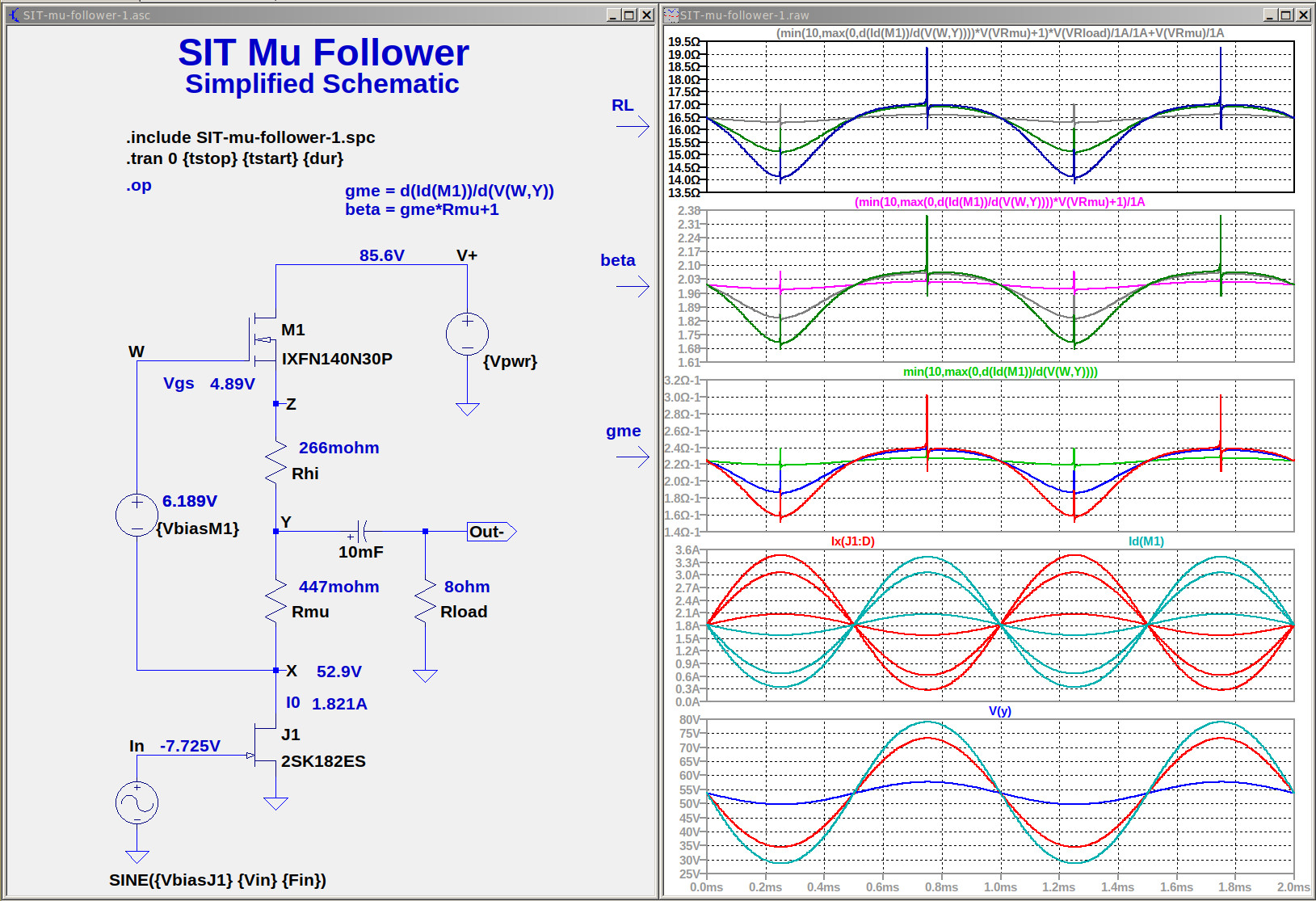This screenshot has width=1316, height=901.
Task: Click the green min(10,max(0,d(Id(M1))/d(V(W,Y)))) trace label
Action: pyautogui.click(x=1000, y=372)
